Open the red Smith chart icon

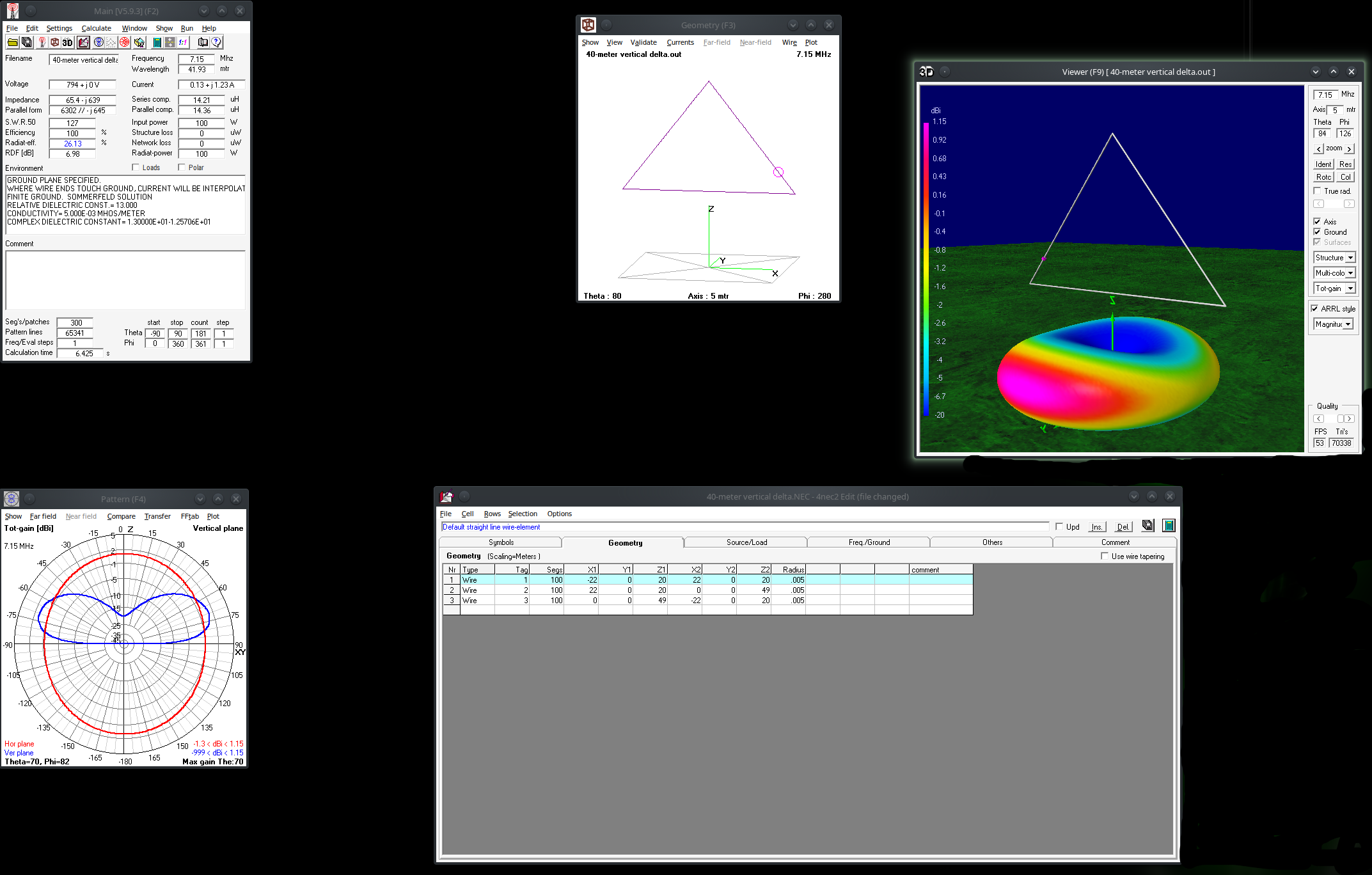click(x=124, y=42)
